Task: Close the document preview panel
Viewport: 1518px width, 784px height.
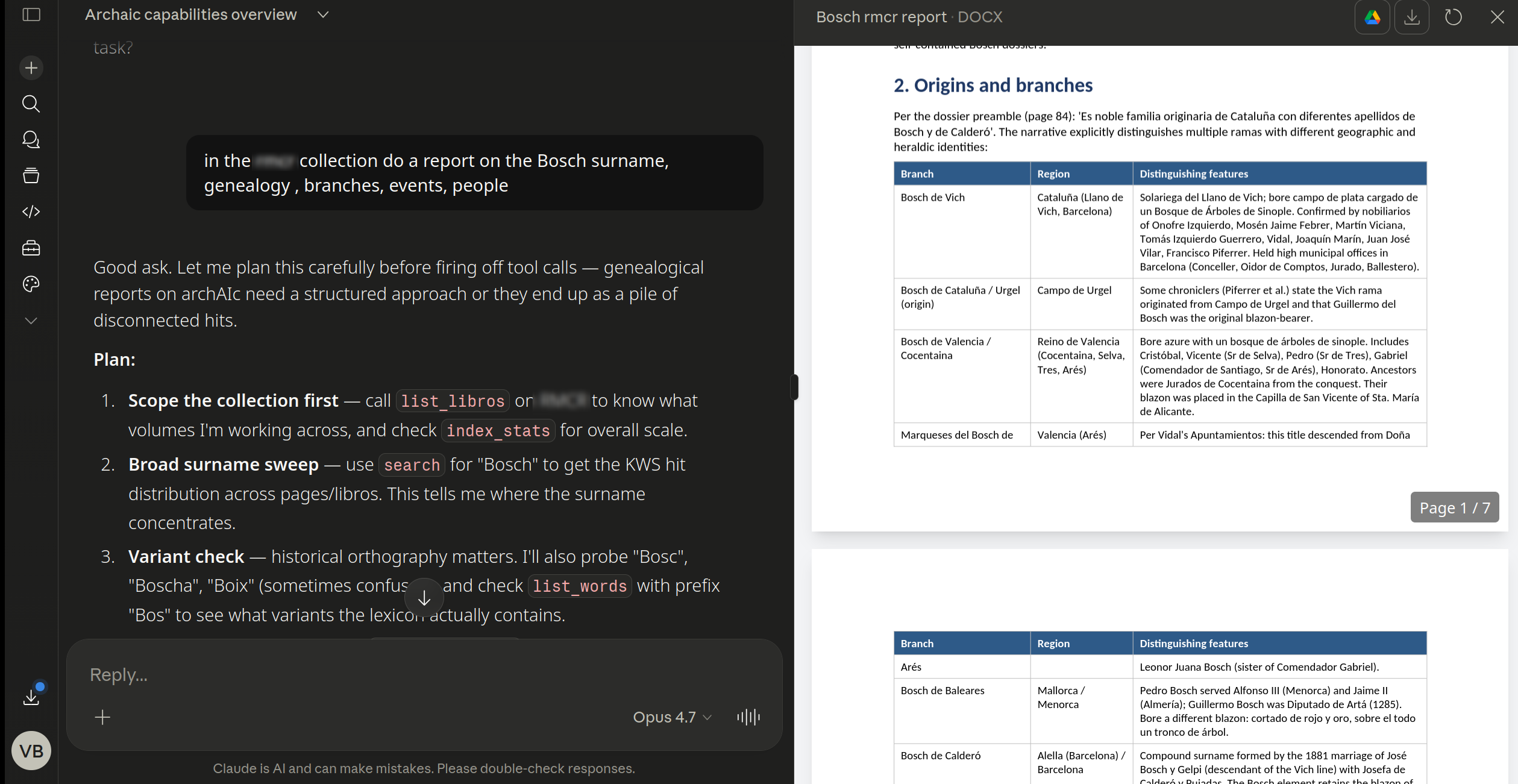Action: tap(1498, 17)
